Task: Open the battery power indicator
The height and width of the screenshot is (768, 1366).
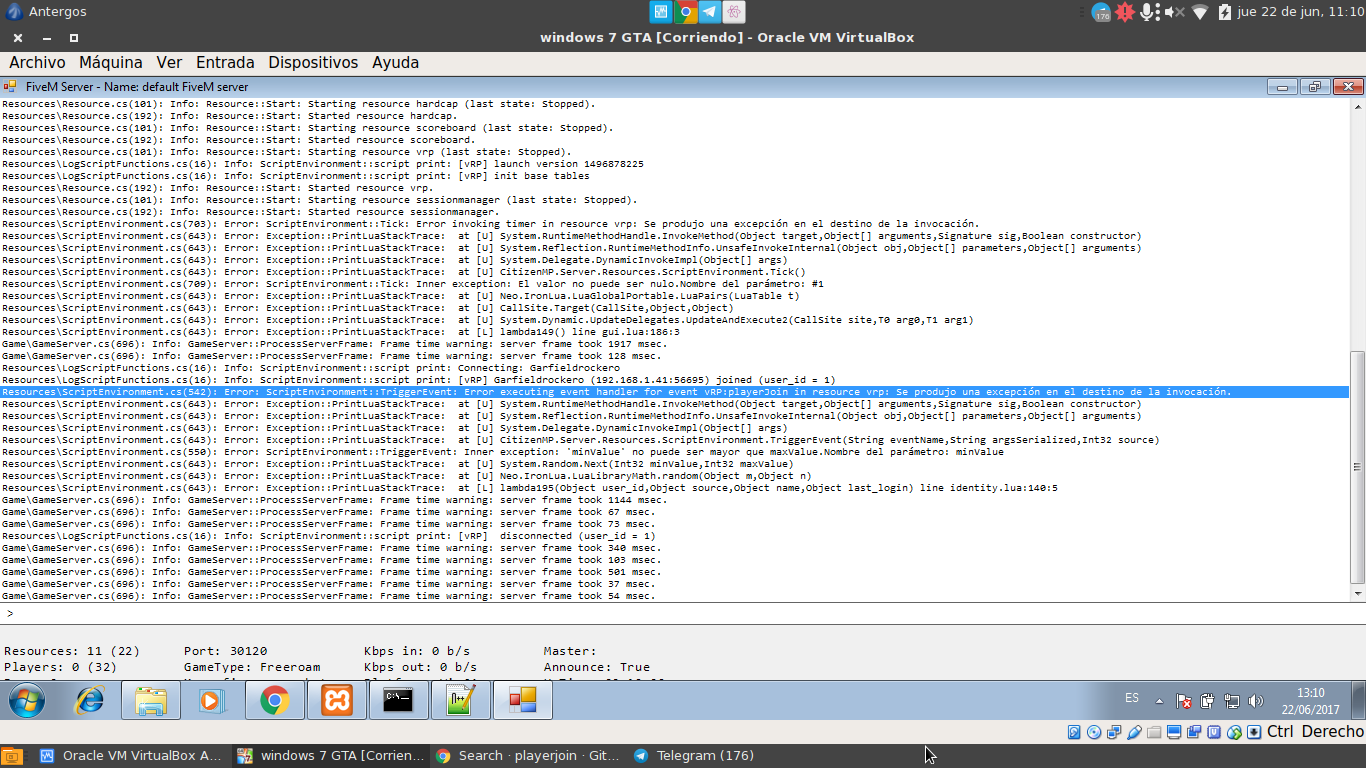Action: [1225, 12]
